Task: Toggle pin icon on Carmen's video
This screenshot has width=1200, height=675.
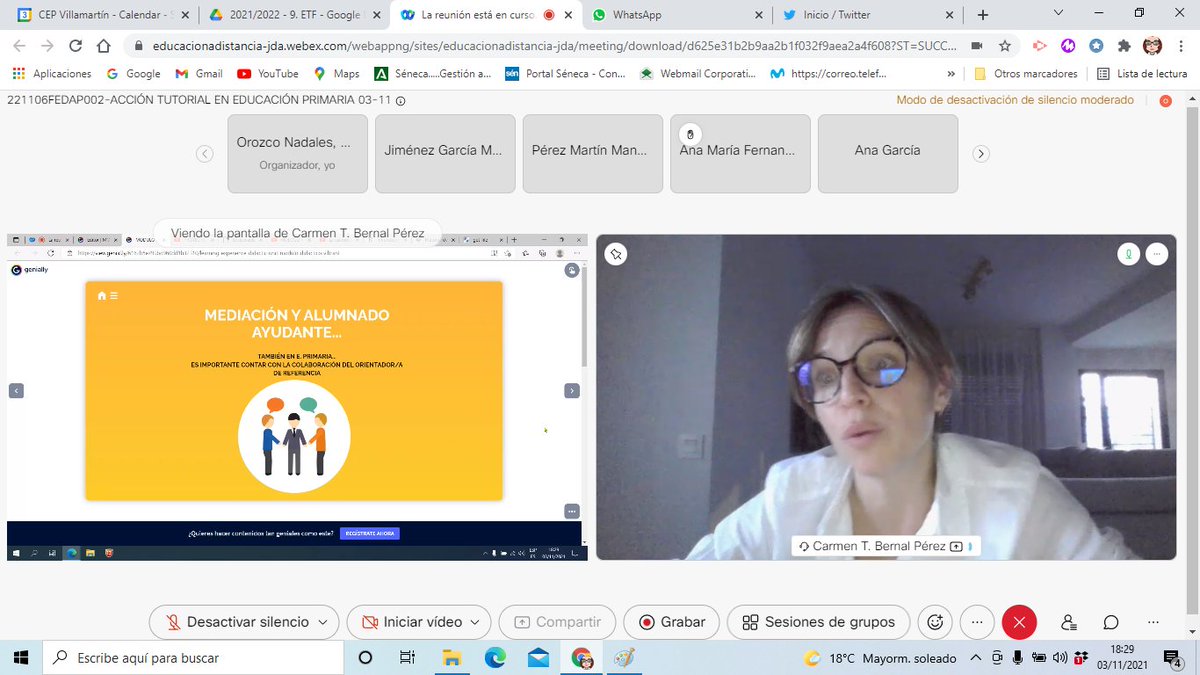Action: point(616,254)
